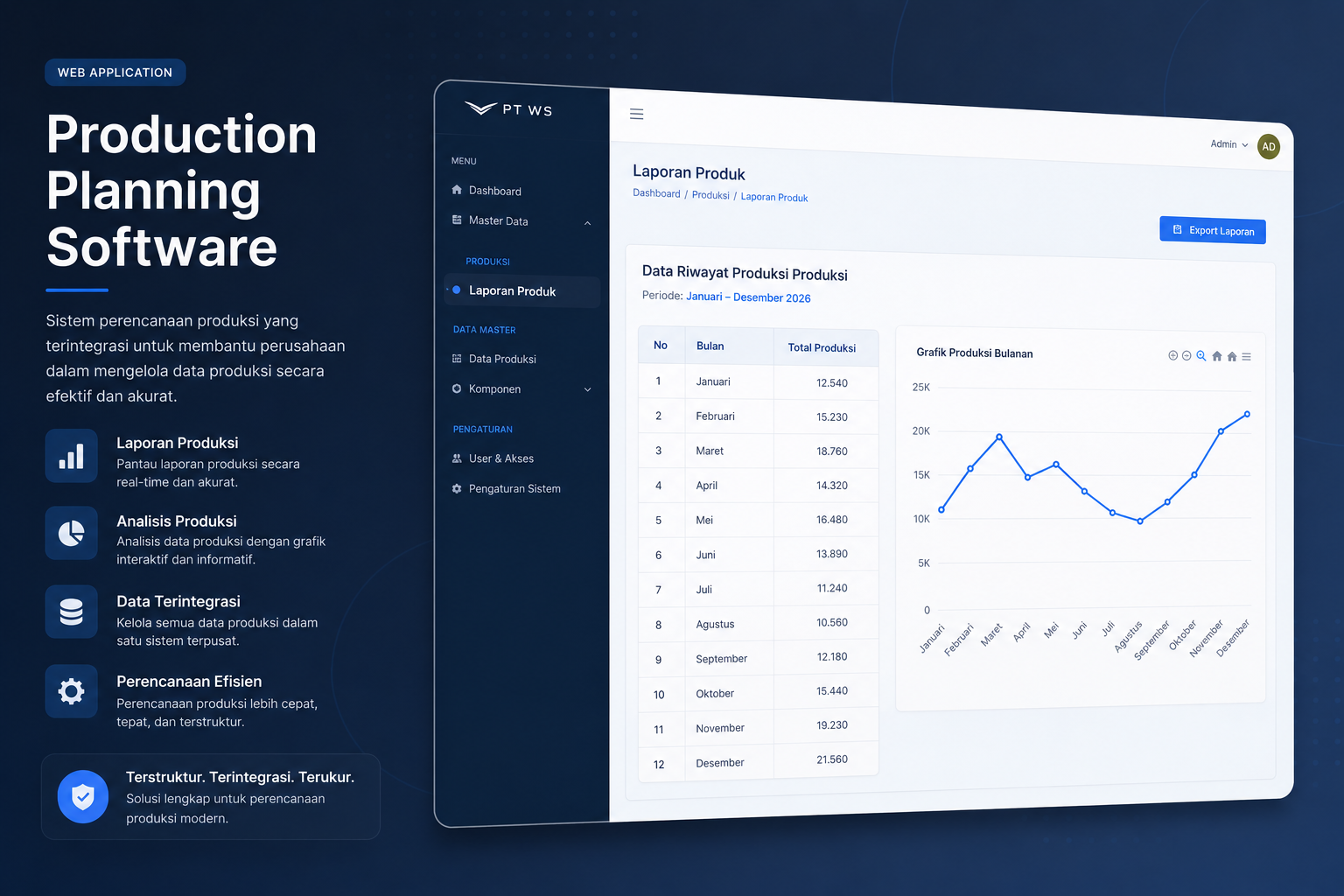This screenshot has height=896, width=1344.
Task: Click the WEB APPLICATION badge
Action: click(x=115, y=73)
